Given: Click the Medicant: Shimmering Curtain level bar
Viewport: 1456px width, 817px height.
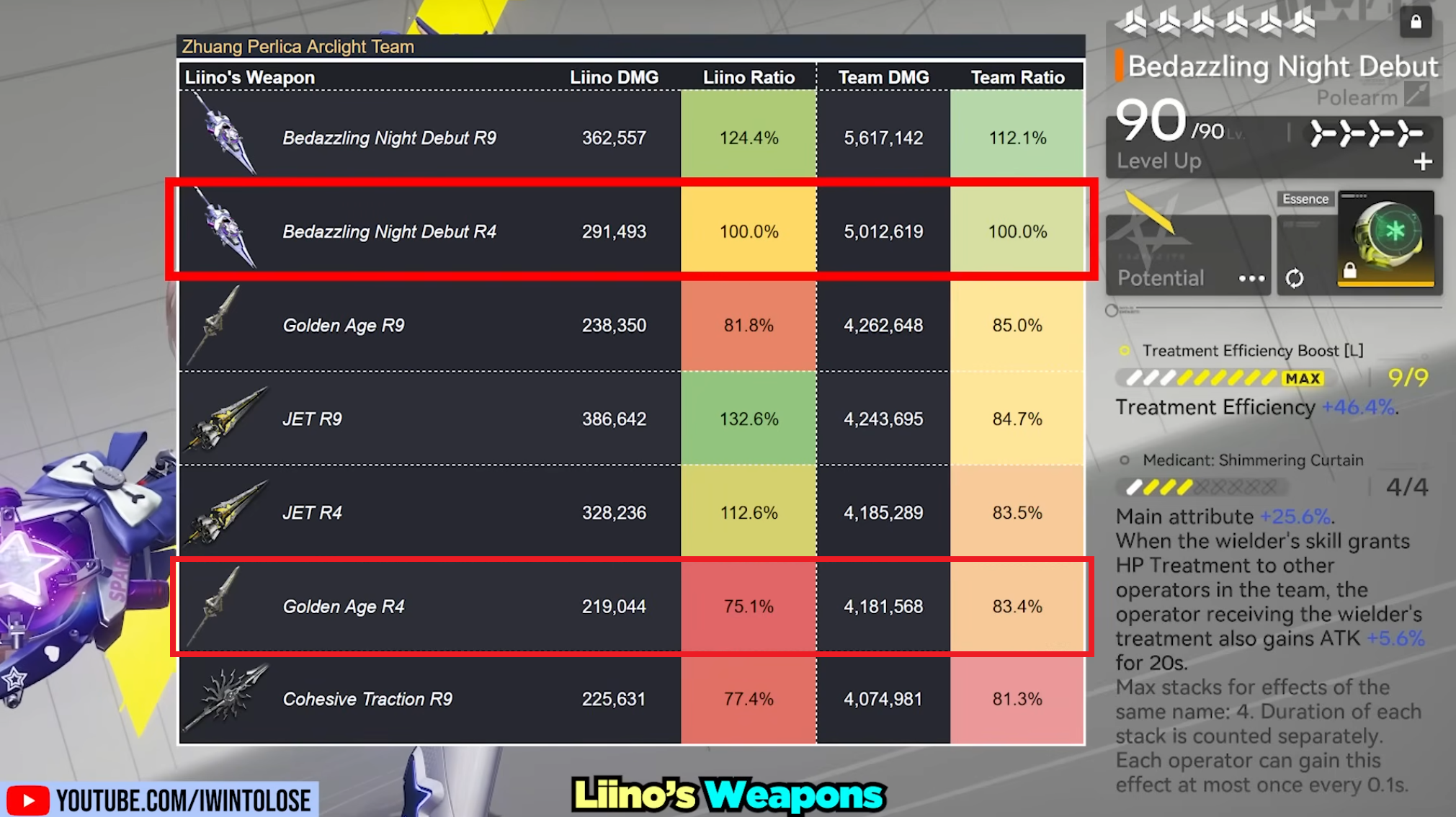Looking at the screenshot, I should click(x=1204, y=488).
